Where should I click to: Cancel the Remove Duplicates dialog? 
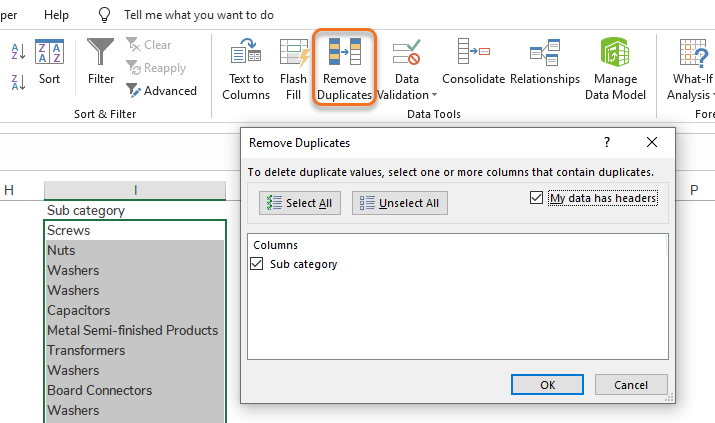(x=631, y=385)
